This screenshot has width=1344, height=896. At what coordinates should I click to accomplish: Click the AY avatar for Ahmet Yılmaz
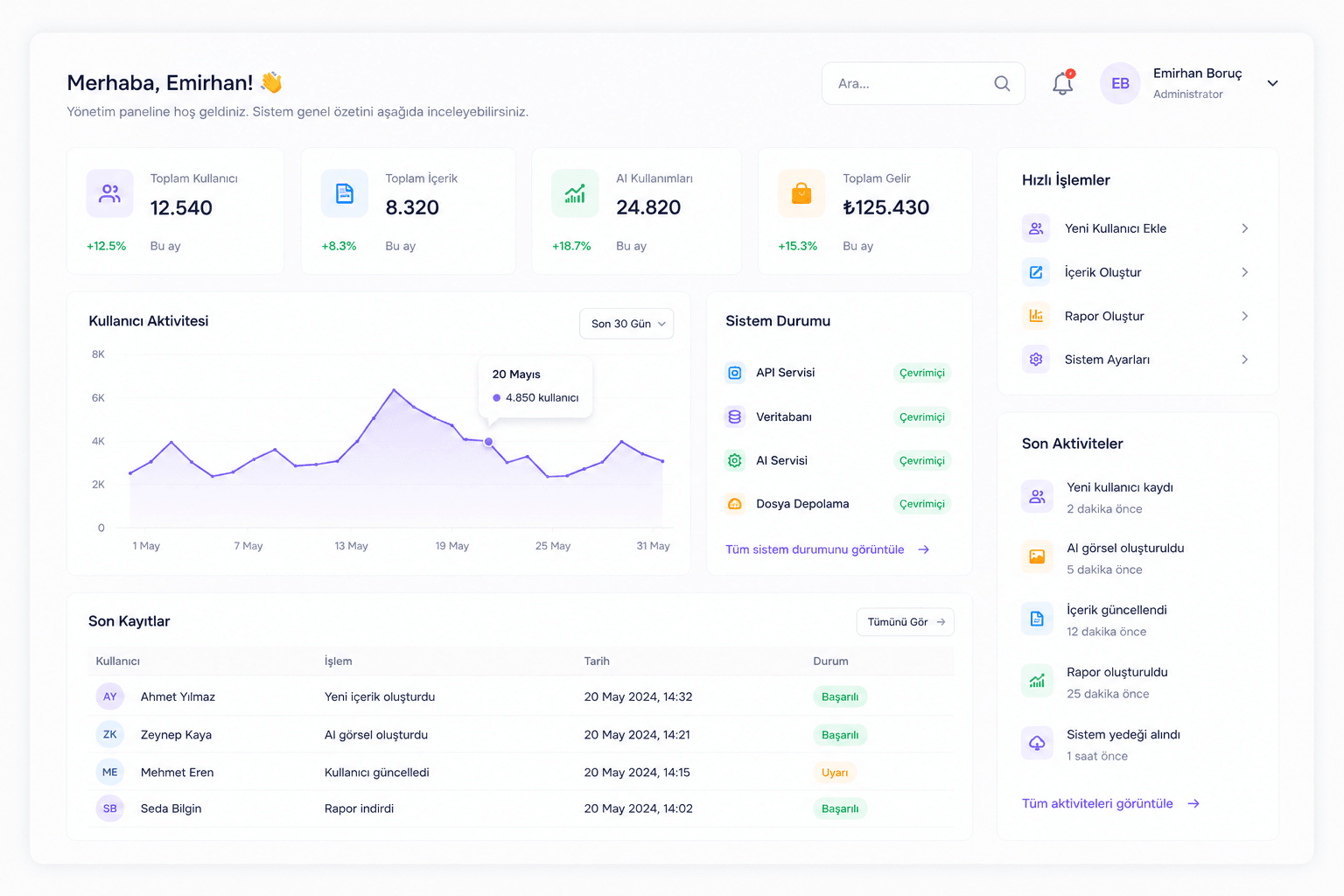[x=109, y=696]
